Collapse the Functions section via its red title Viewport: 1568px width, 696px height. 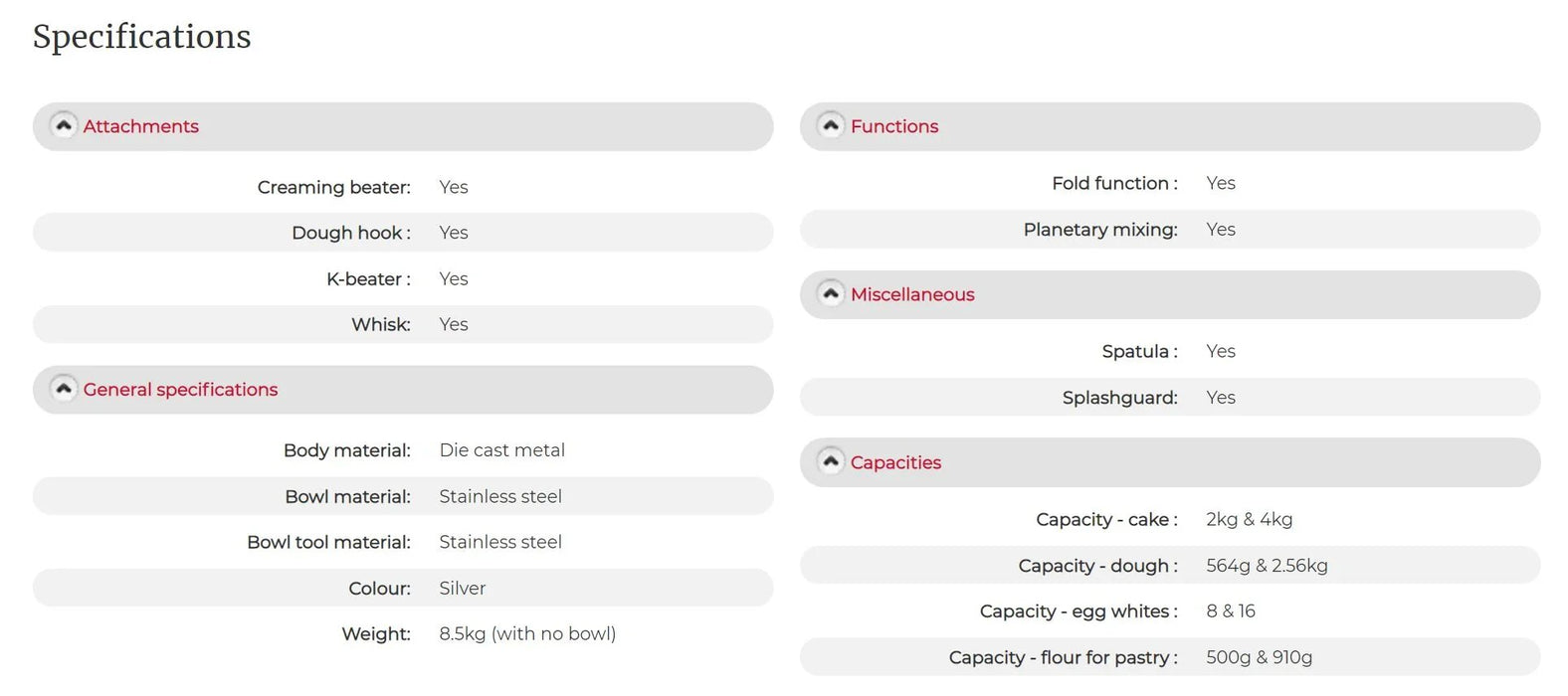[x=894, y=126]
